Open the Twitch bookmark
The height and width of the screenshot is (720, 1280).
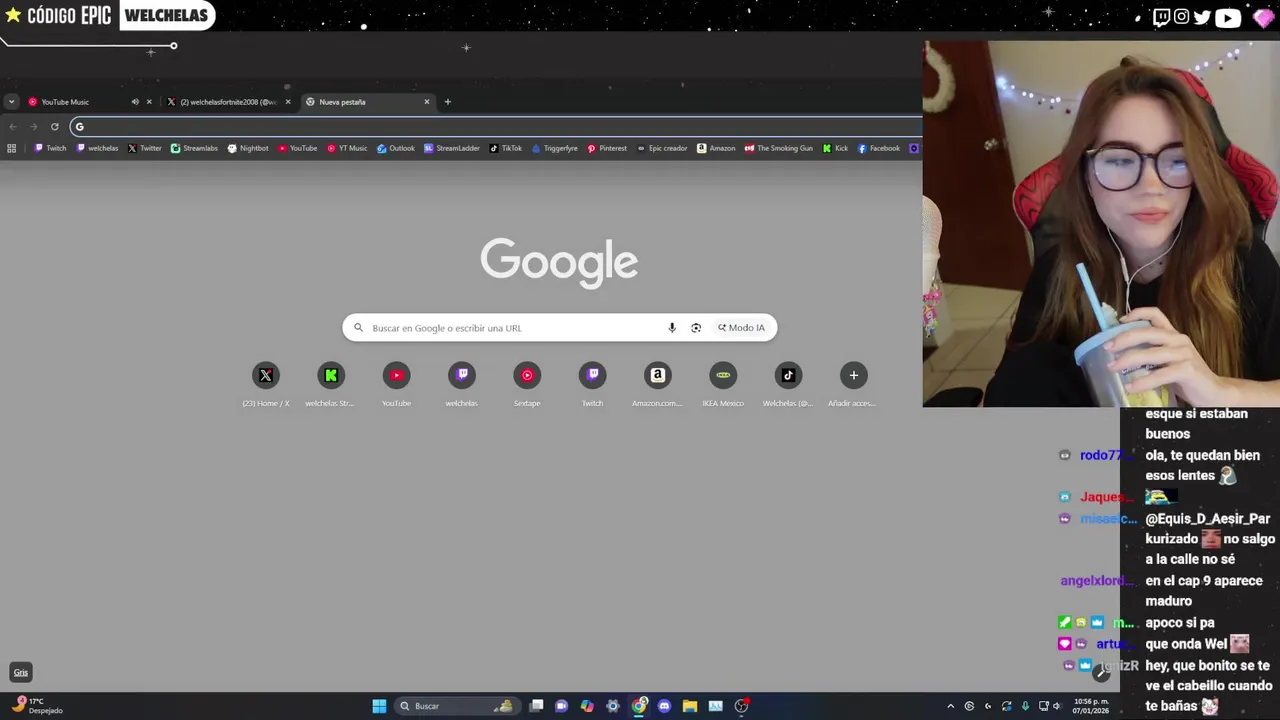(51, 148)
